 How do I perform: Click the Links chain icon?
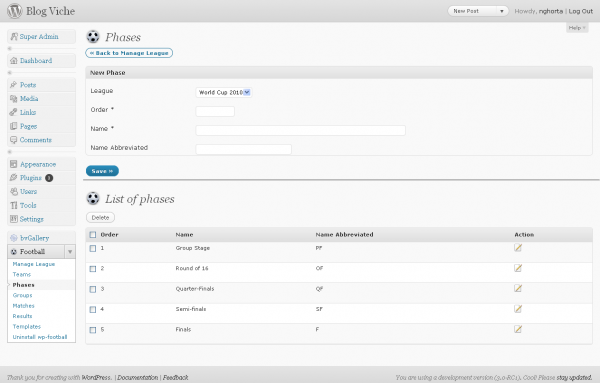coord(14,112)
